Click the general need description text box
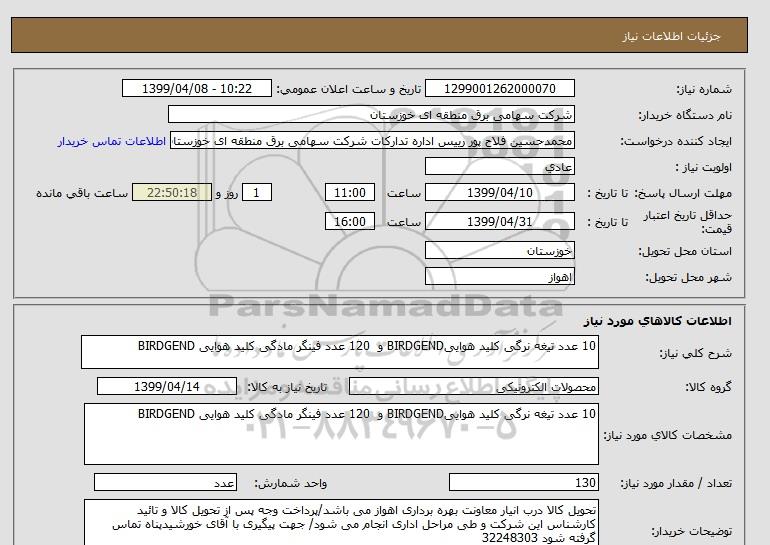This screenshot has height=545, width=770. [340, 352]
